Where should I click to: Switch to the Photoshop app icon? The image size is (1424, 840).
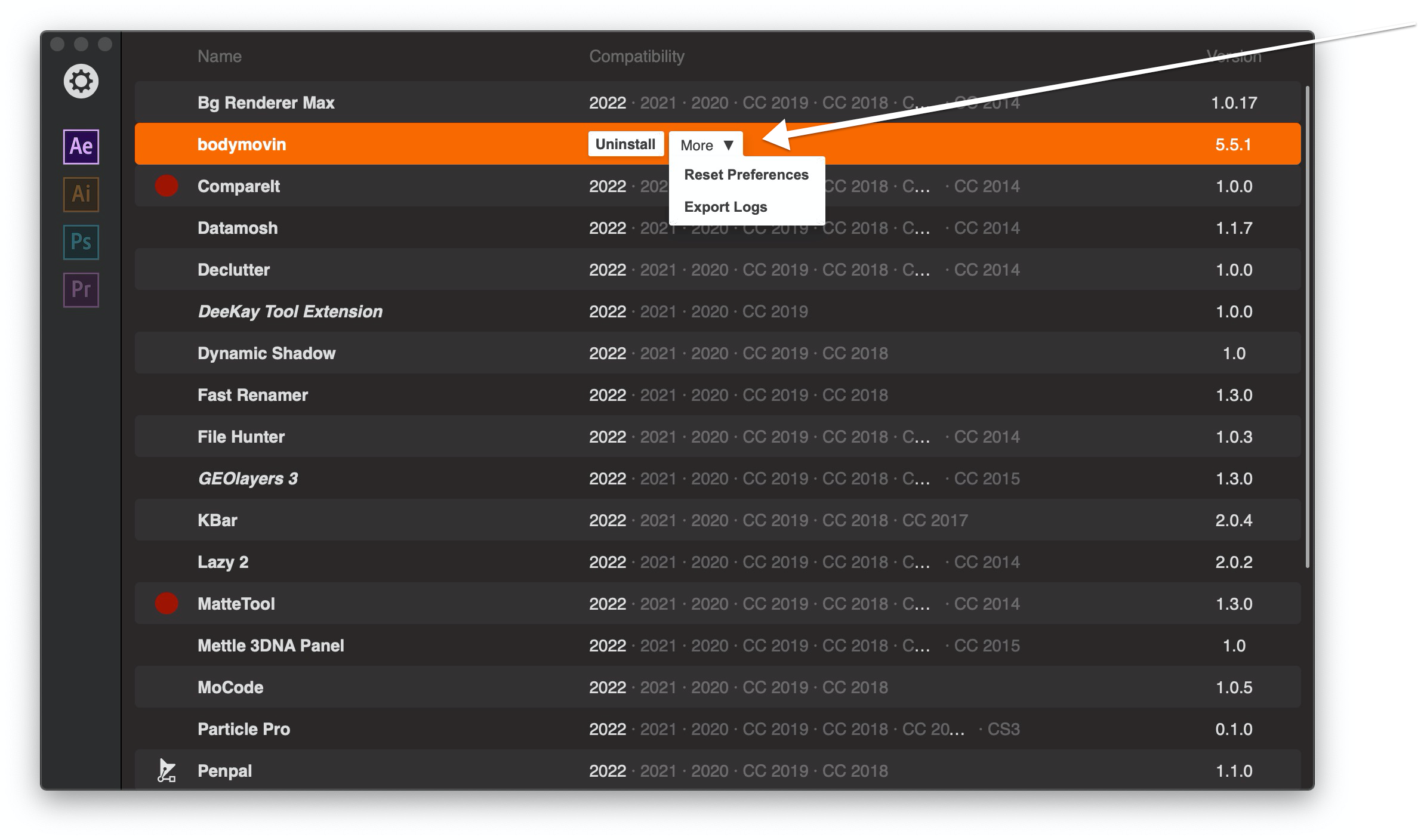point(81,242)
